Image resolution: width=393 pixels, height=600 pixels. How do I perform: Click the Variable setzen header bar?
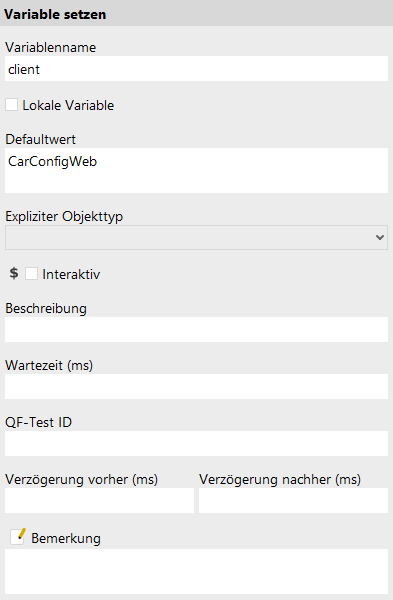click(196, 13)
